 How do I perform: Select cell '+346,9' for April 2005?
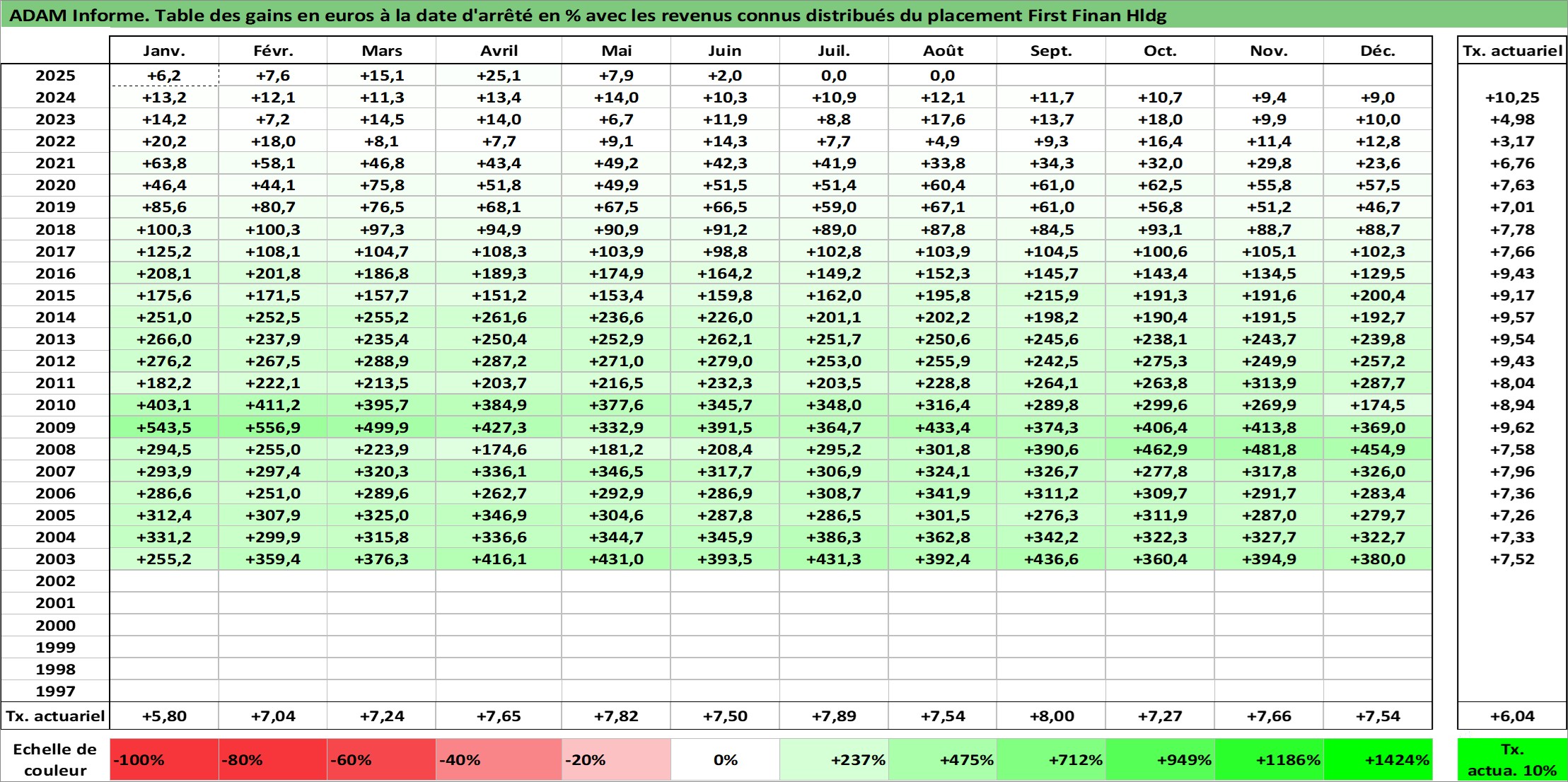(499, 515)
